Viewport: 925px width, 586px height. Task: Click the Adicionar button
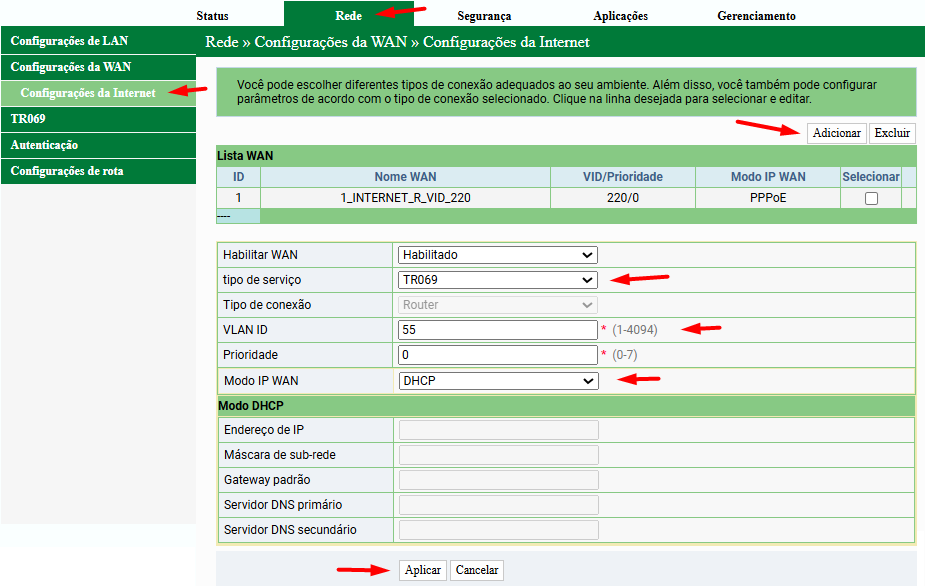[x=837, y=133]
